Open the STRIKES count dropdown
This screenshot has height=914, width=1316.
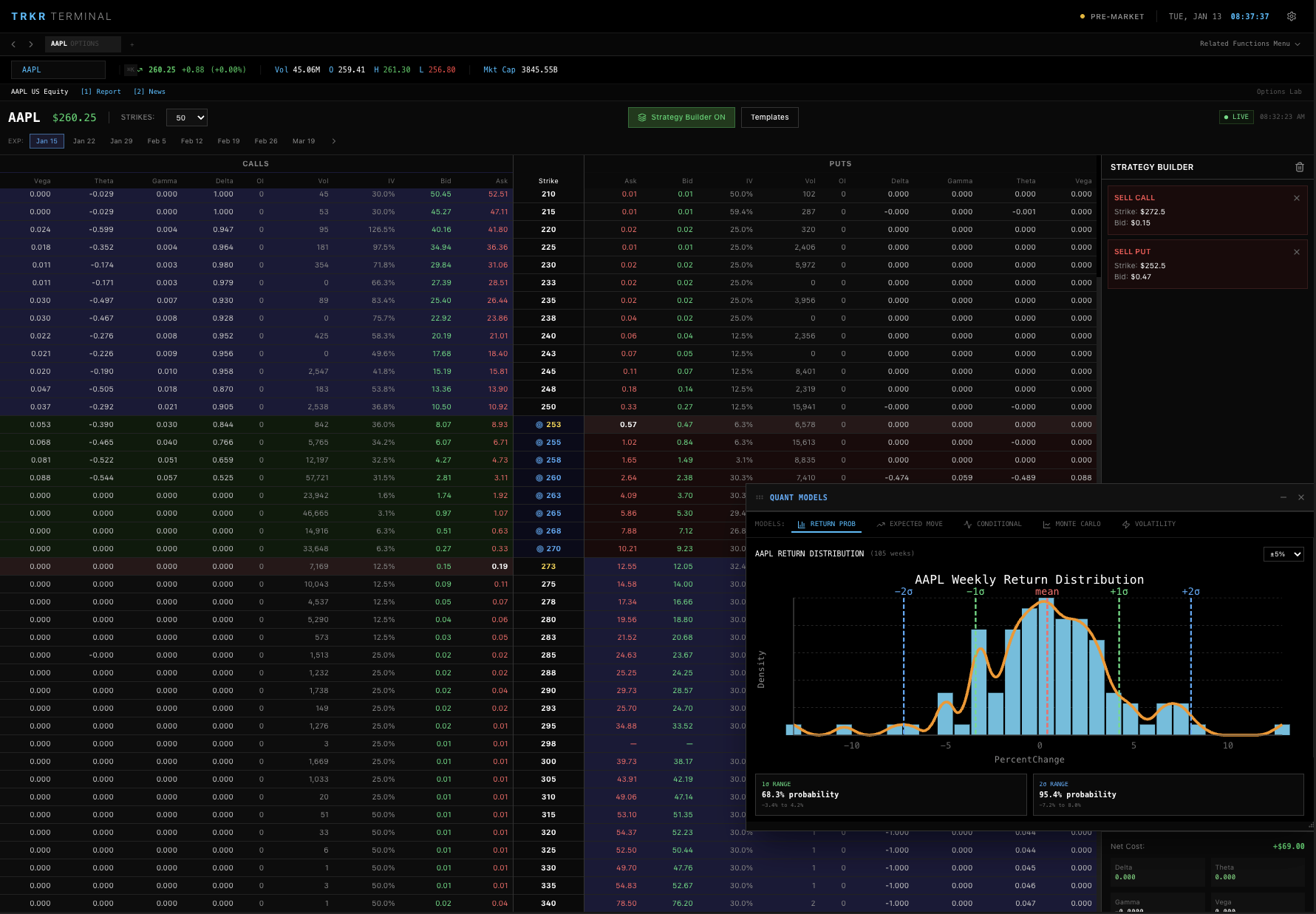(187, 117)
